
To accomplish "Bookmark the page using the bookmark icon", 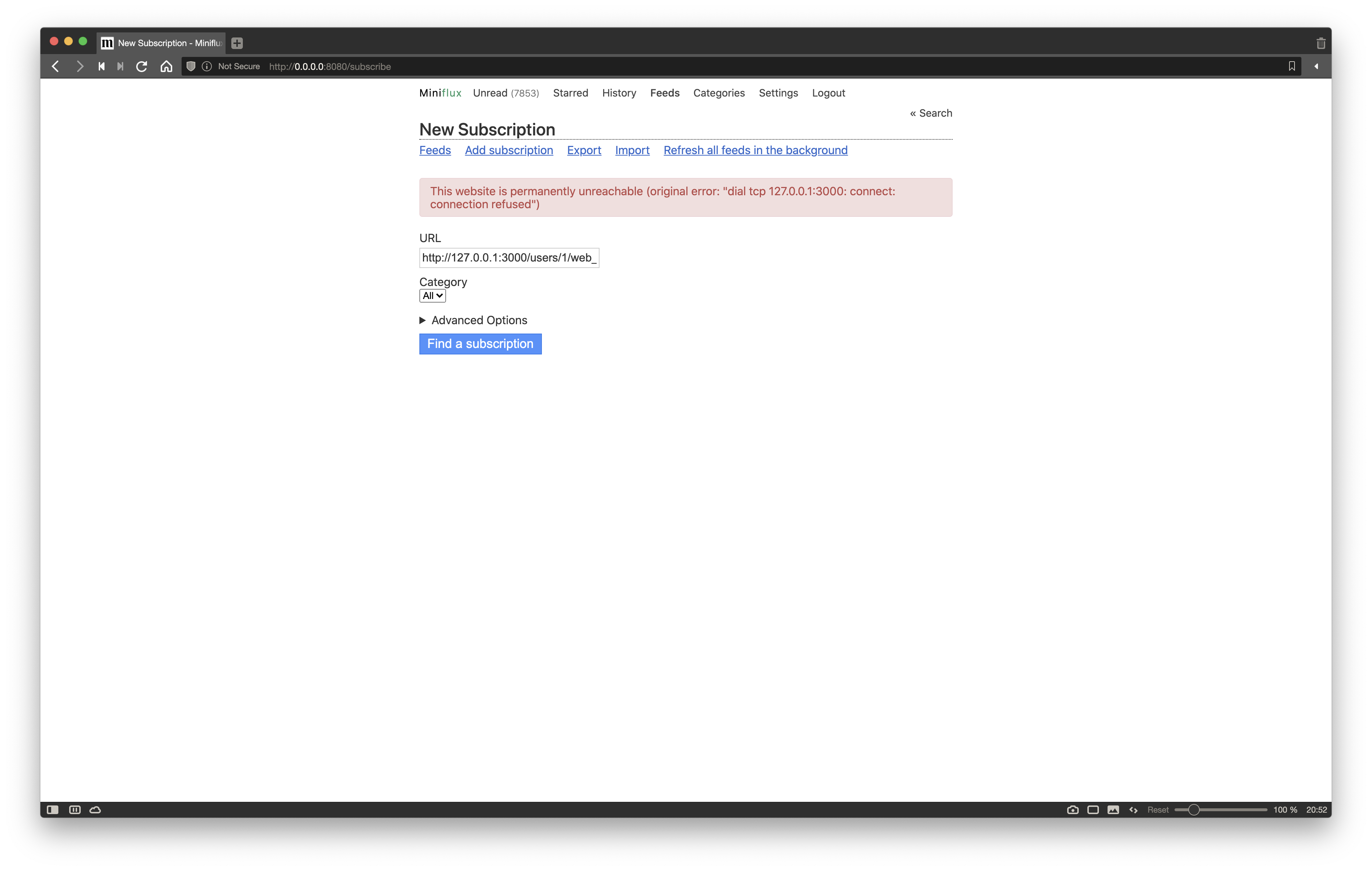I will [1292, 66].
